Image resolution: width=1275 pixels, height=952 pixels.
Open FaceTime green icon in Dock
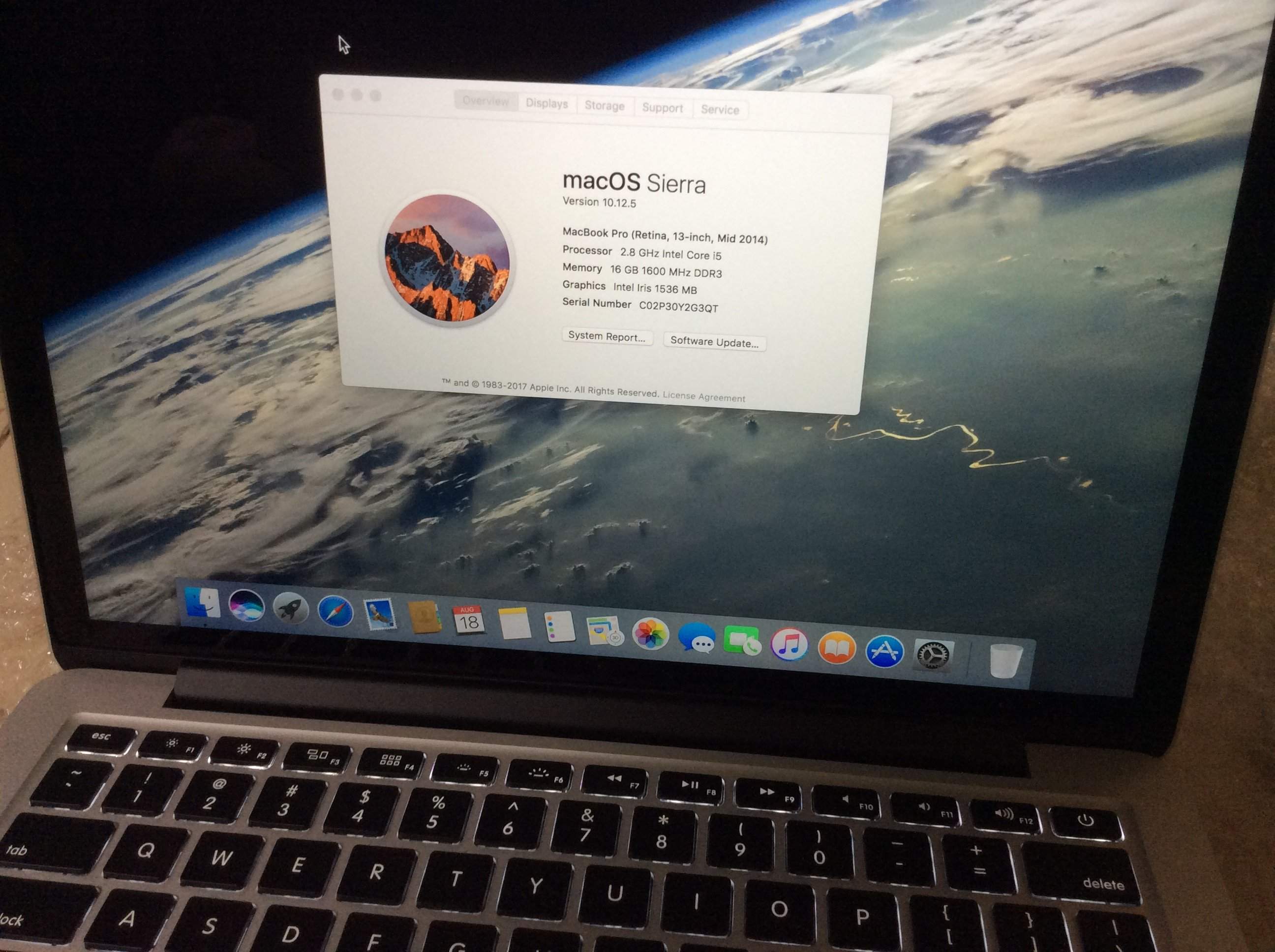[x=742, y=641]
